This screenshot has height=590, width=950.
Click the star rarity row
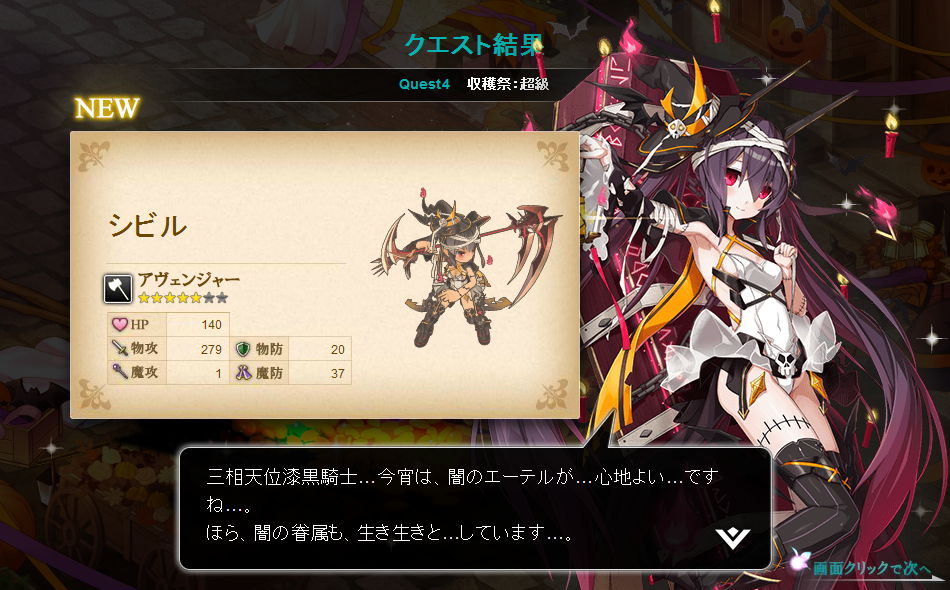click(x=182, y=297)
